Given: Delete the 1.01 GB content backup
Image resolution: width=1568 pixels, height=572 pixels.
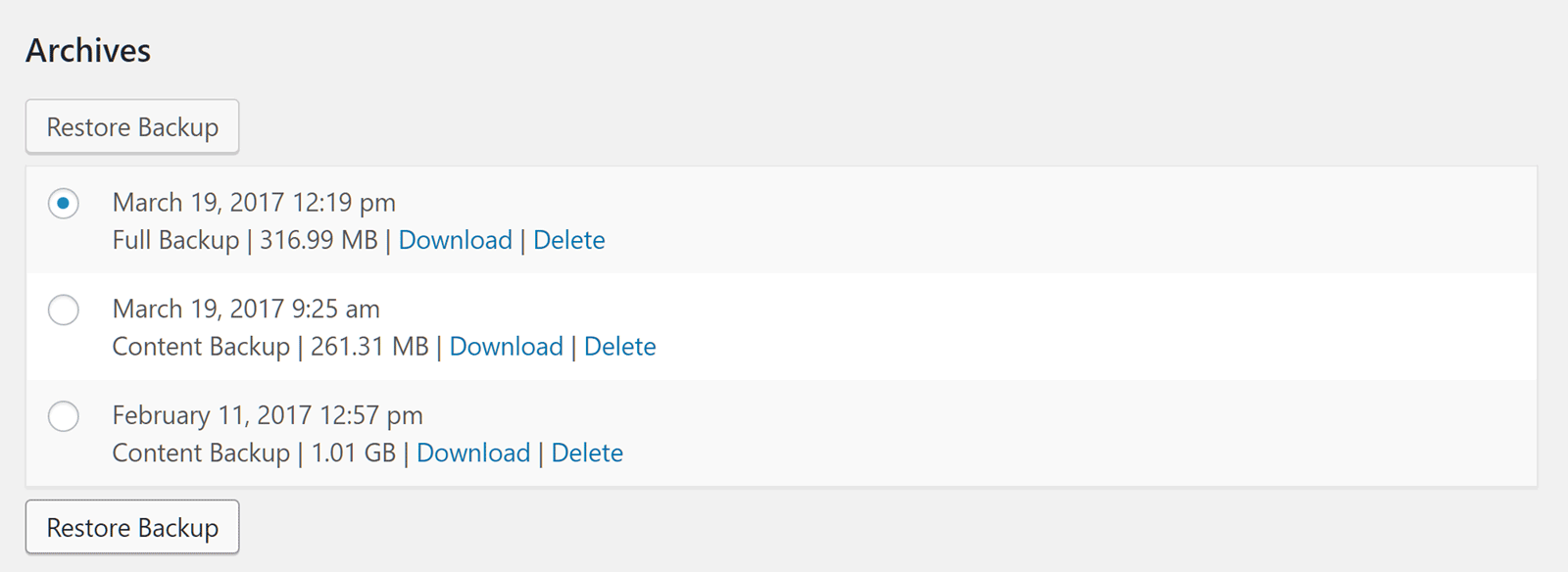Looking at the screenshot, I should click(x=587, y=453).
